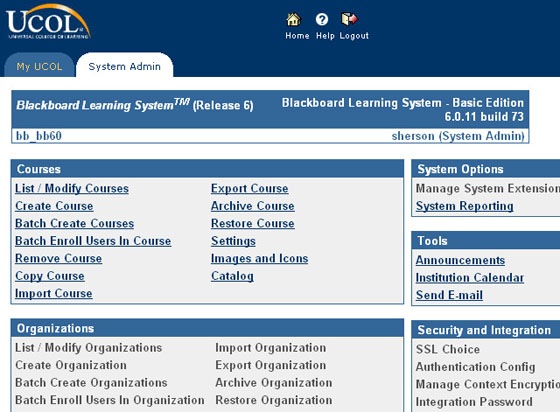Switch to the My UCOL tab
Screen dimensions: 560x412
click(x=39, y=66)
